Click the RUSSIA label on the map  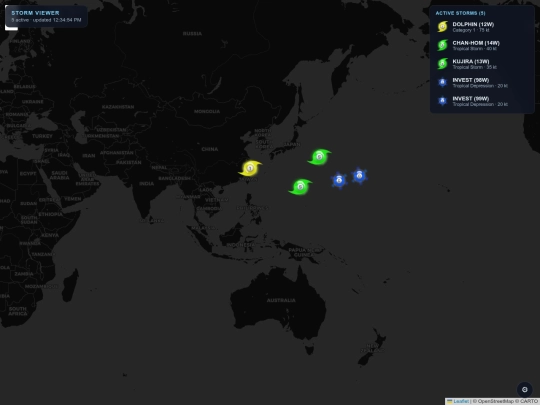click(x=192, y=34)
